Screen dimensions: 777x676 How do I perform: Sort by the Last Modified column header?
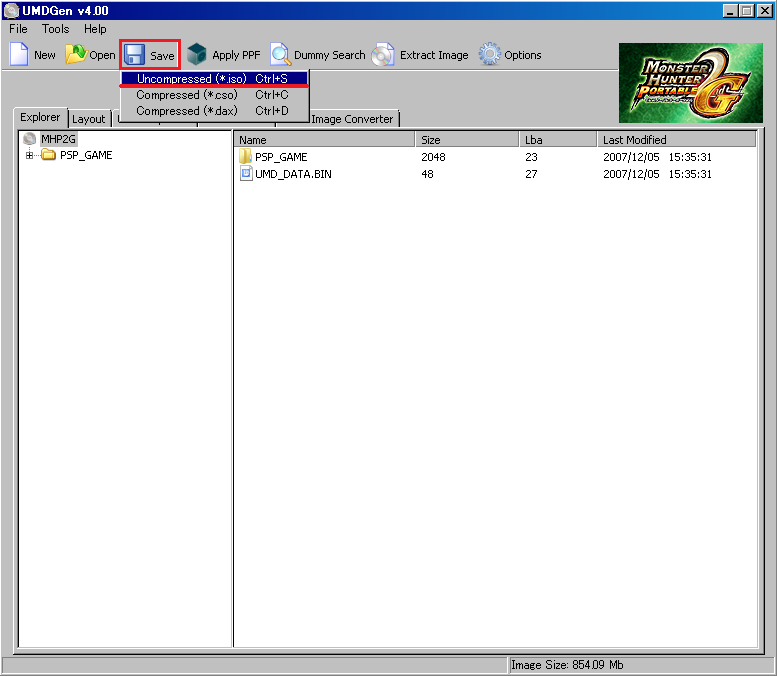click(x=676, y=140)
